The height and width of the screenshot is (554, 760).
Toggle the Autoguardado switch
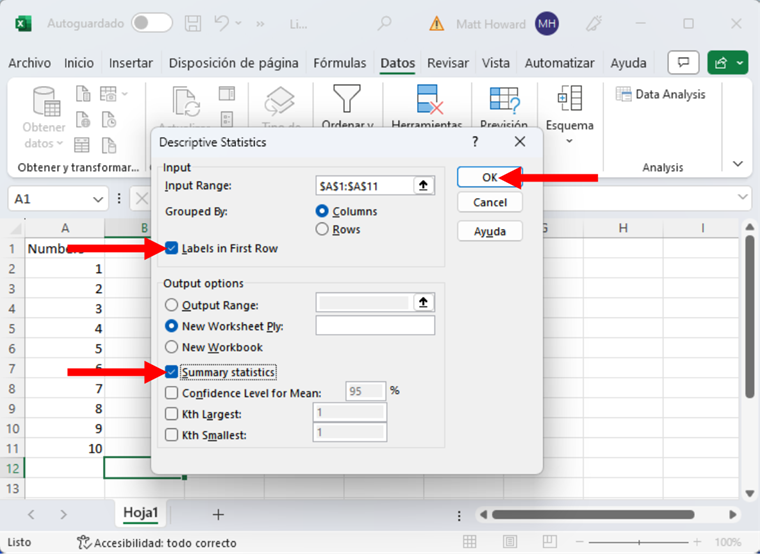coord(151,23)
